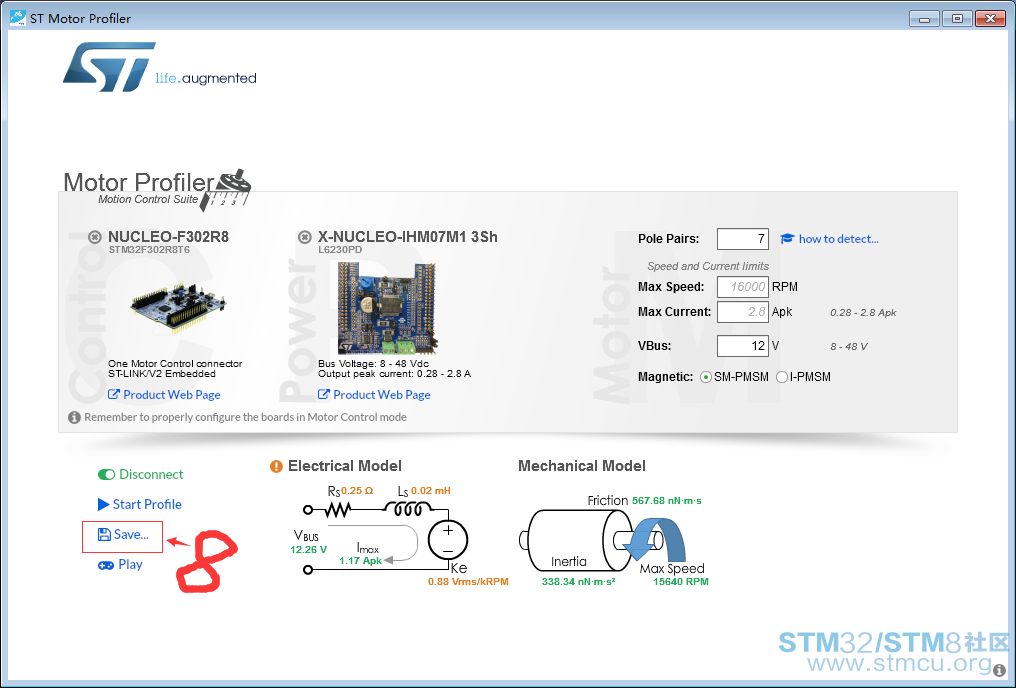
Task: Click Save... to store the motor profile
Action: [x=131, y=534]
